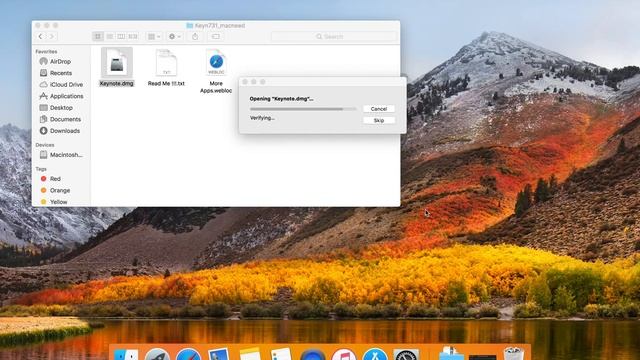
Task: Go forward in the Finder window
Action: click(x=51, y=36)
